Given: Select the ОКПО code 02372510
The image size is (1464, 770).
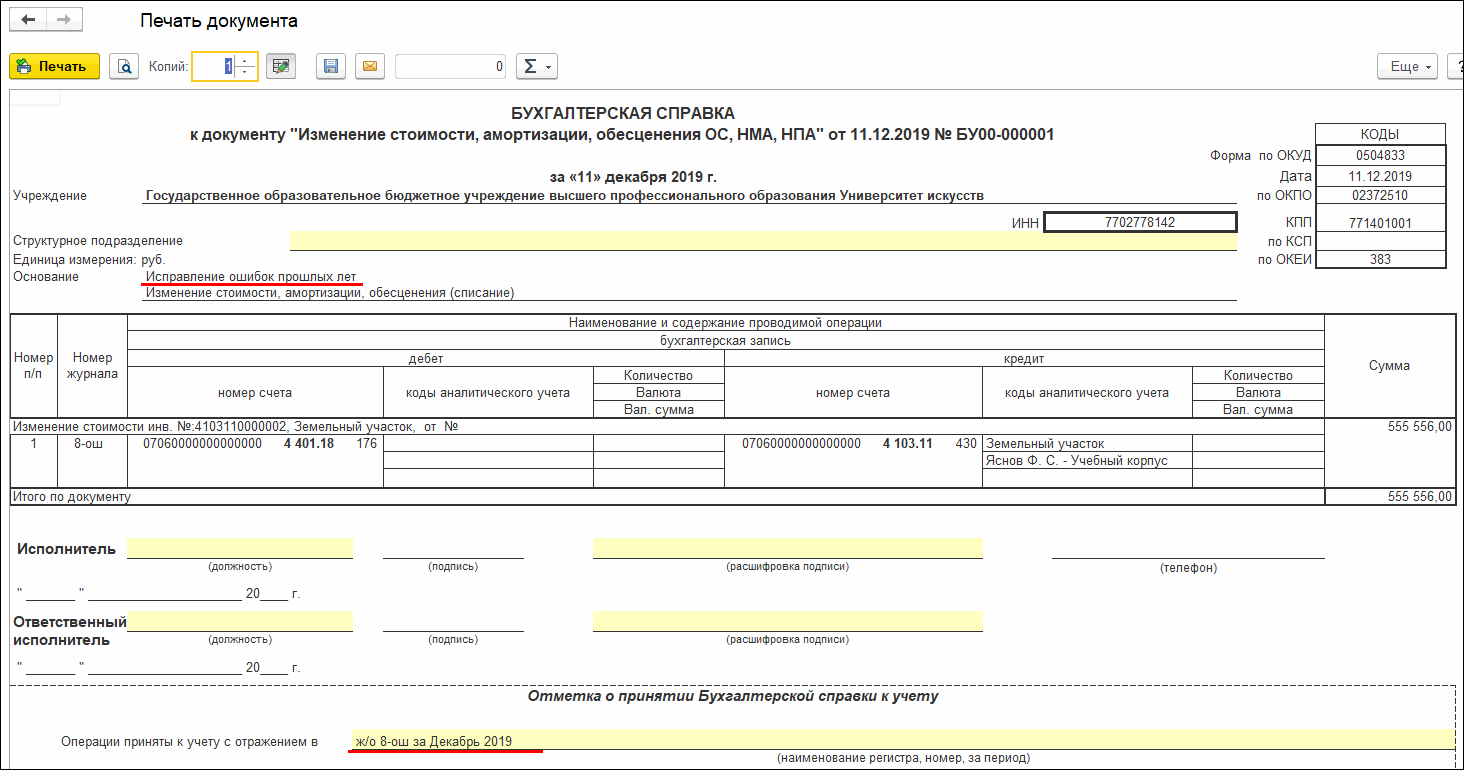Looking at the screenshot, I should 1381,195.
